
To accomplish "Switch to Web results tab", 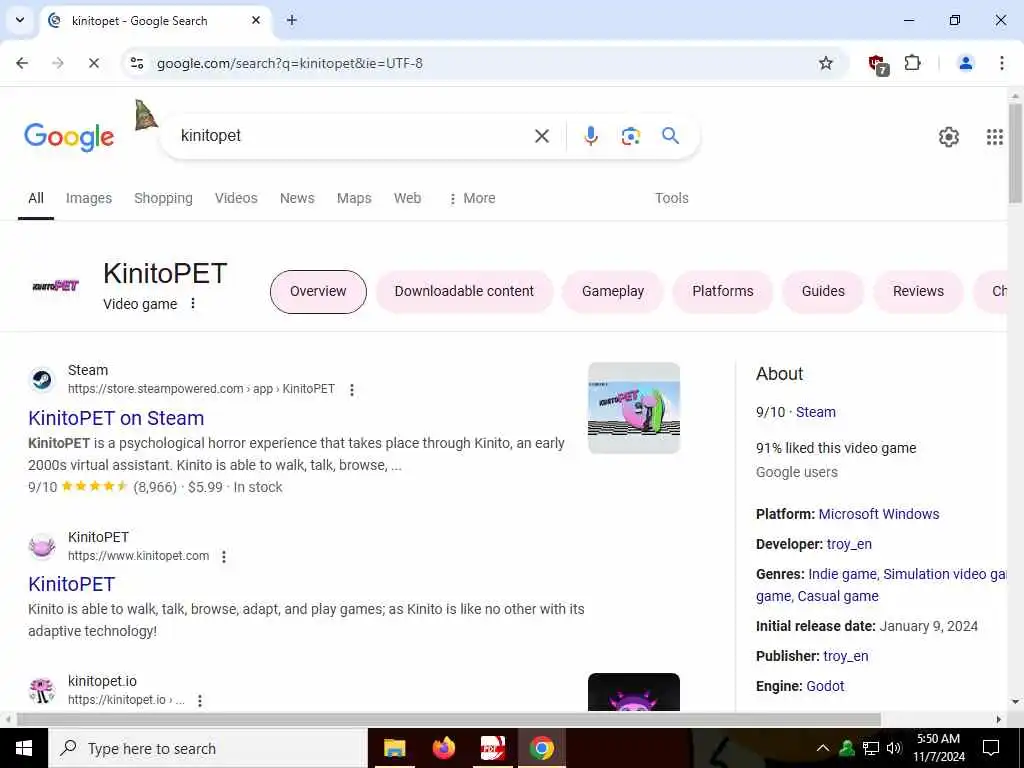I will [407, 198].
